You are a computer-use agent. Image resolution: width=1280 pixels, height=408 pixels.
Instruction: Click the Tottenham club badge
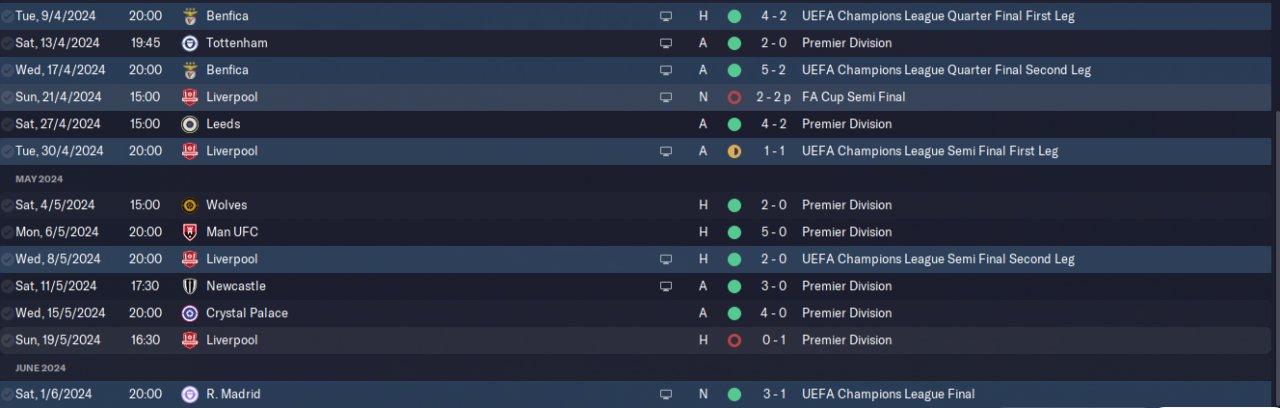click(x=190, y=43)
